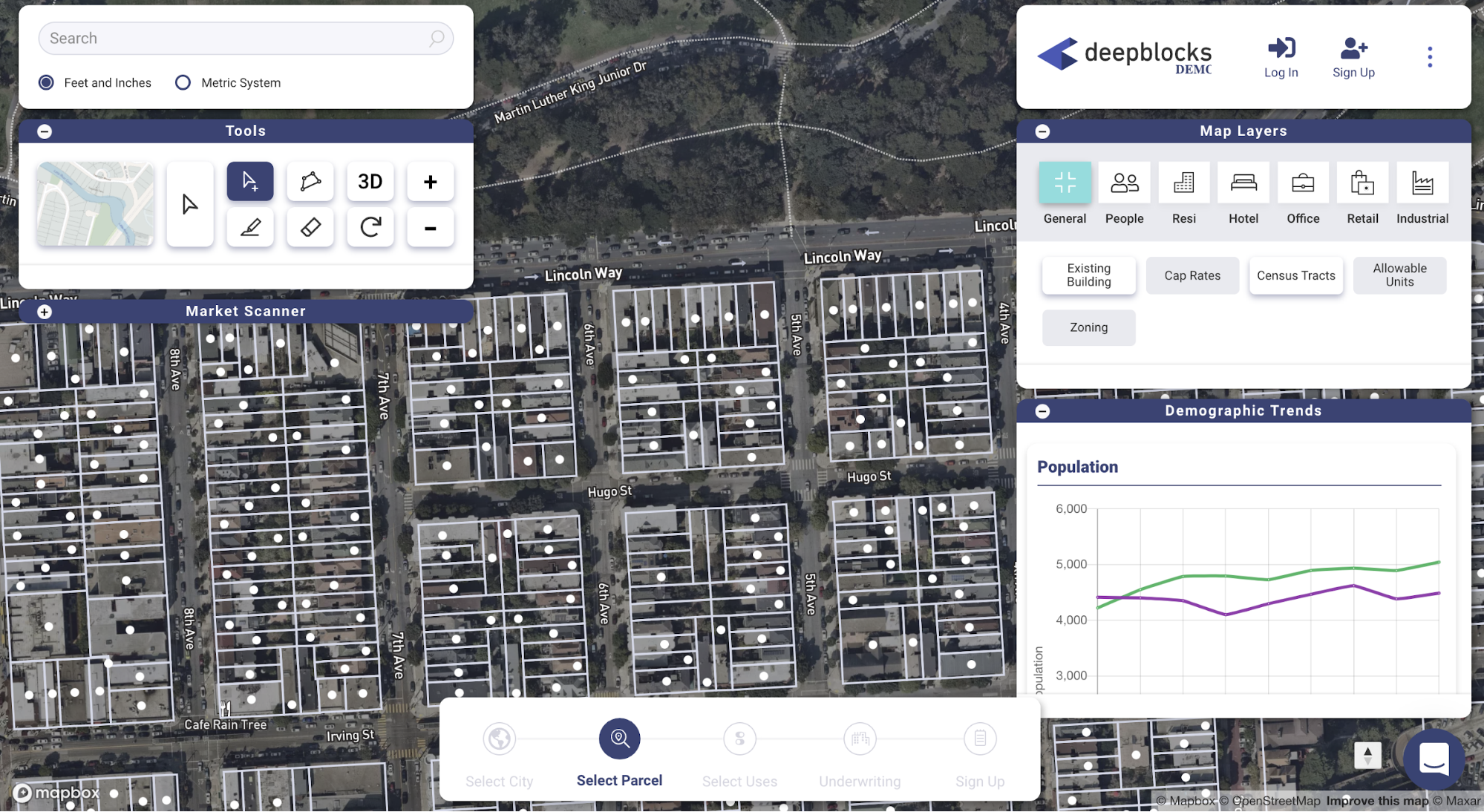Select the polygon draw tool
The width and height of the screenshot is (1484, 812).
[x=310, y=182]
